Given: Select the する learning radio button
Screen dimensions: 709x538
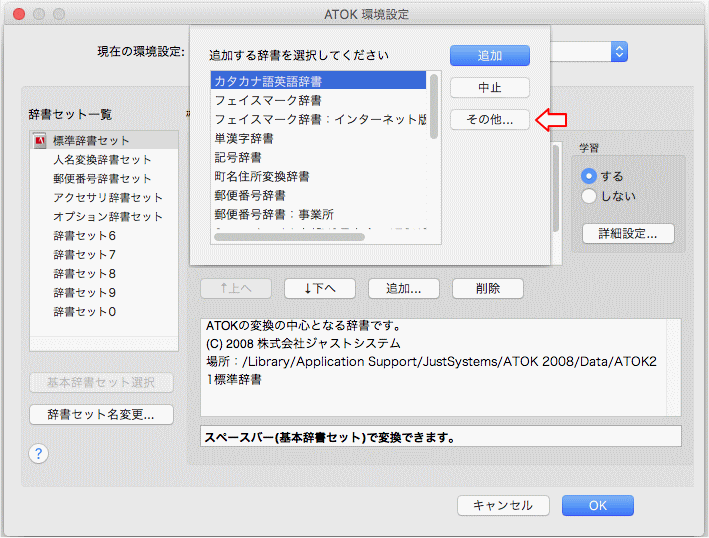Looking at the screenshot, I should (x=589, y=176).
